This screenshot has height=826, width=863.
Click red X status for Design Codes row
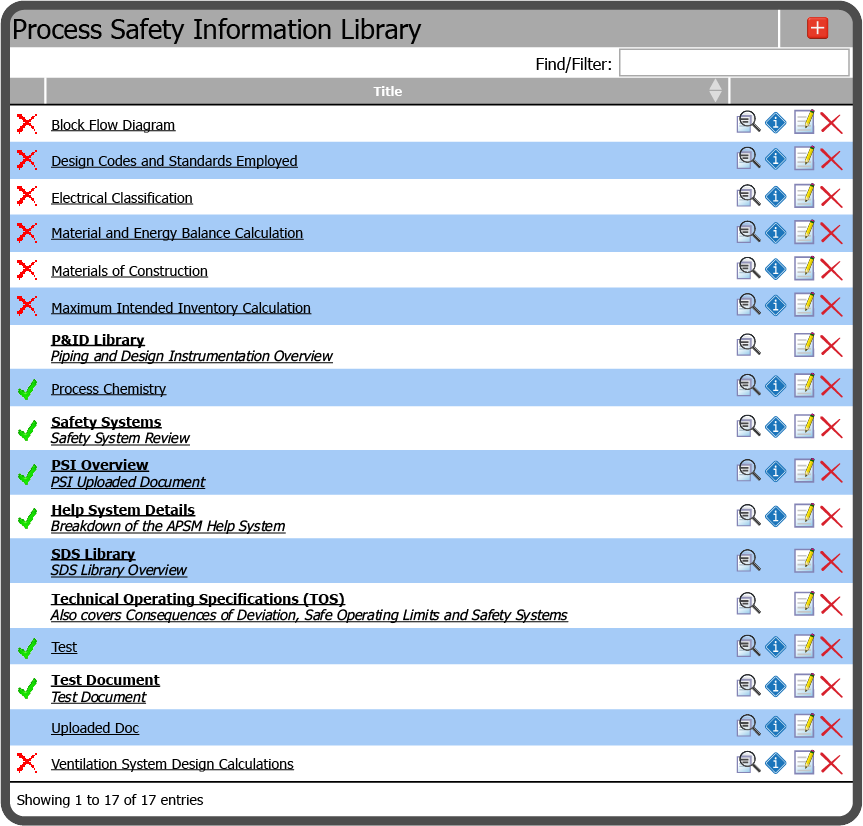tap(27, 160)
